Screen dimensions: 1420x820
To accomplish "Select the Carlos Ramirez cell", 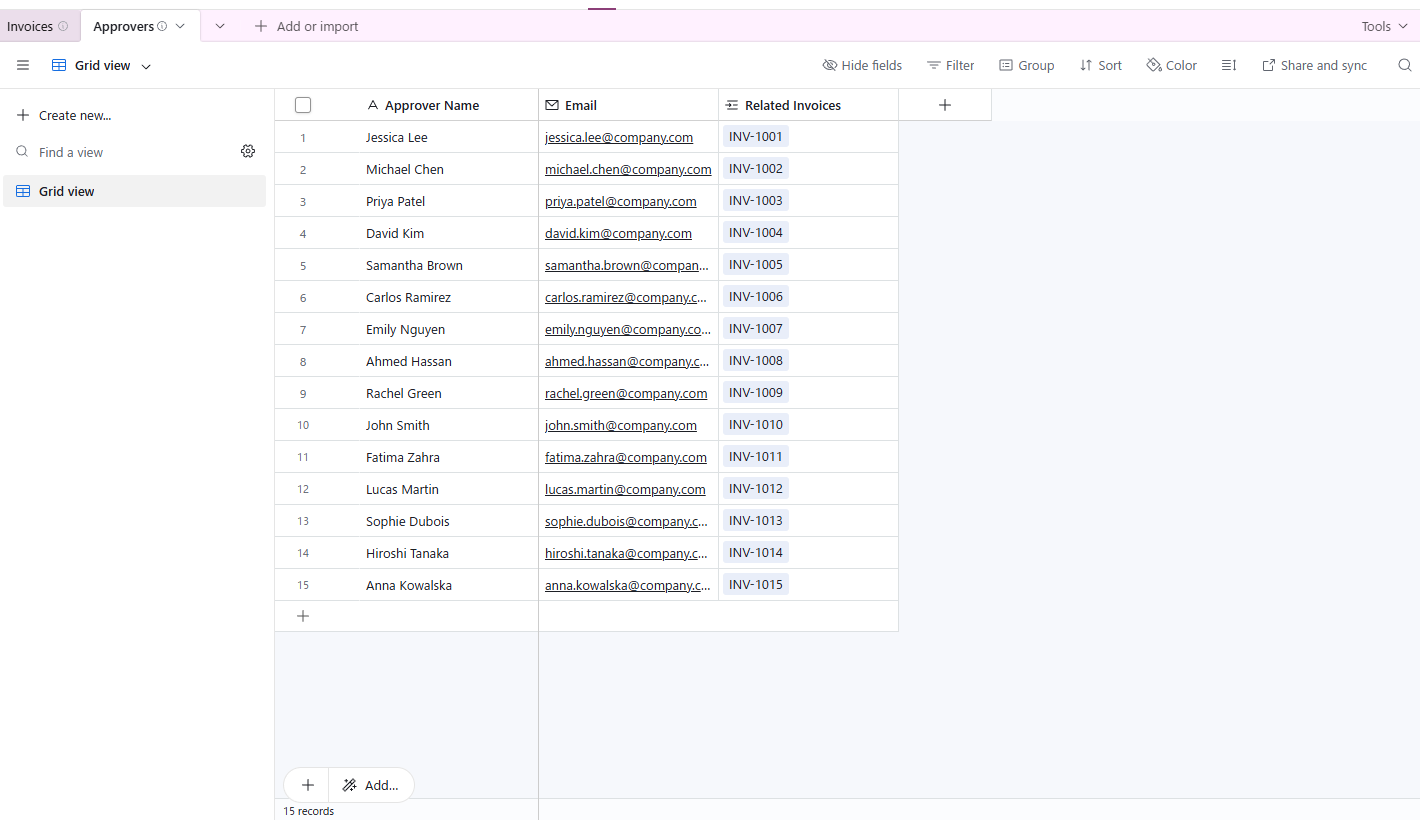I will [x=448, y=297].
